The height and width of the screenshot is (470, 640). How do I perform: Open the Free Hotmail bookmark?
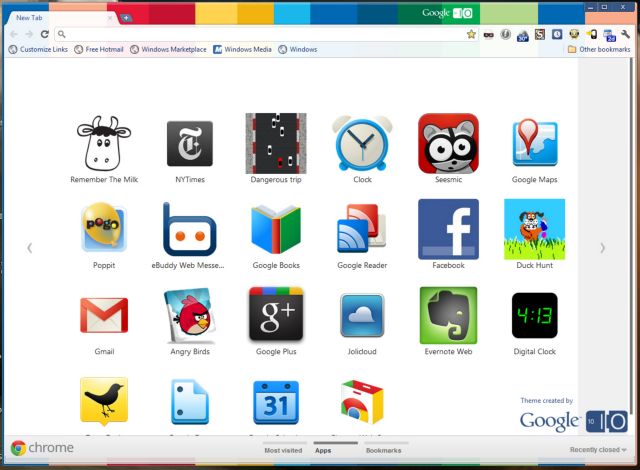tap(99, 49)
